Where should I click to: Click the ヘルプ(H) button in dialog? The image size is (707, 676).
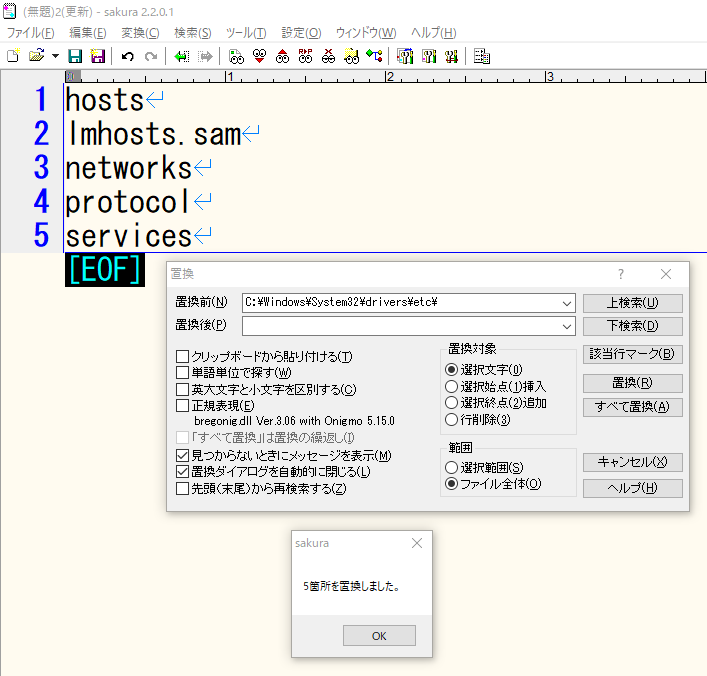(x=633, y=488)
